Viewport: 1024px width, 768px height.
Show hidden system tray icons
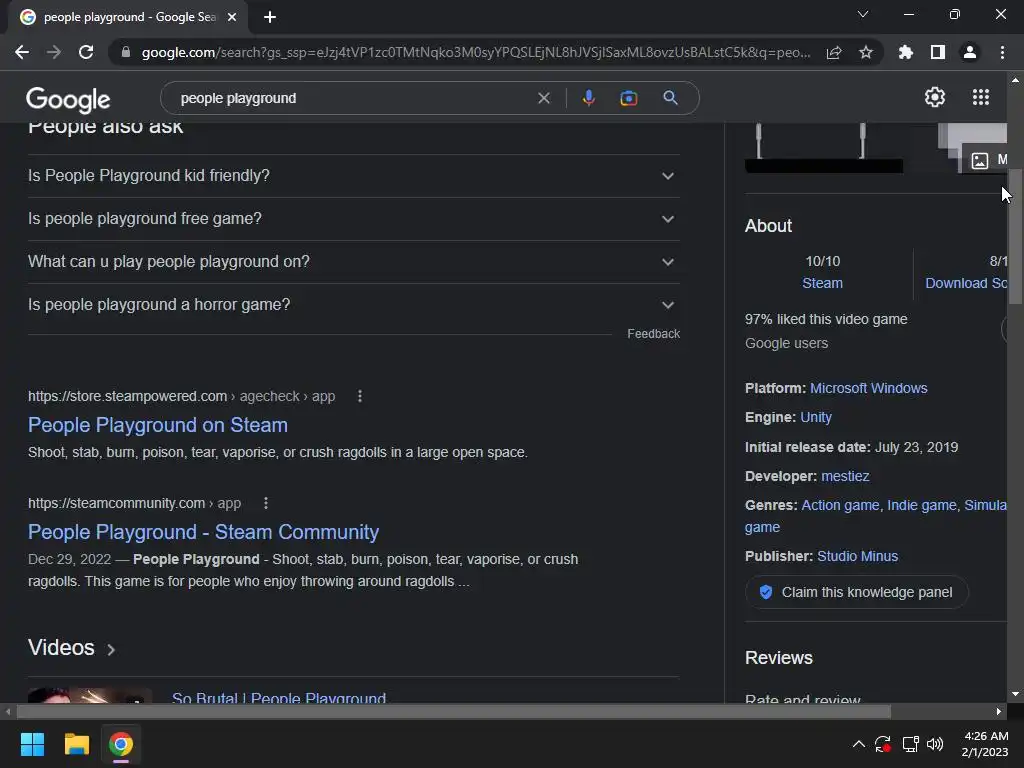coord(859,744)
